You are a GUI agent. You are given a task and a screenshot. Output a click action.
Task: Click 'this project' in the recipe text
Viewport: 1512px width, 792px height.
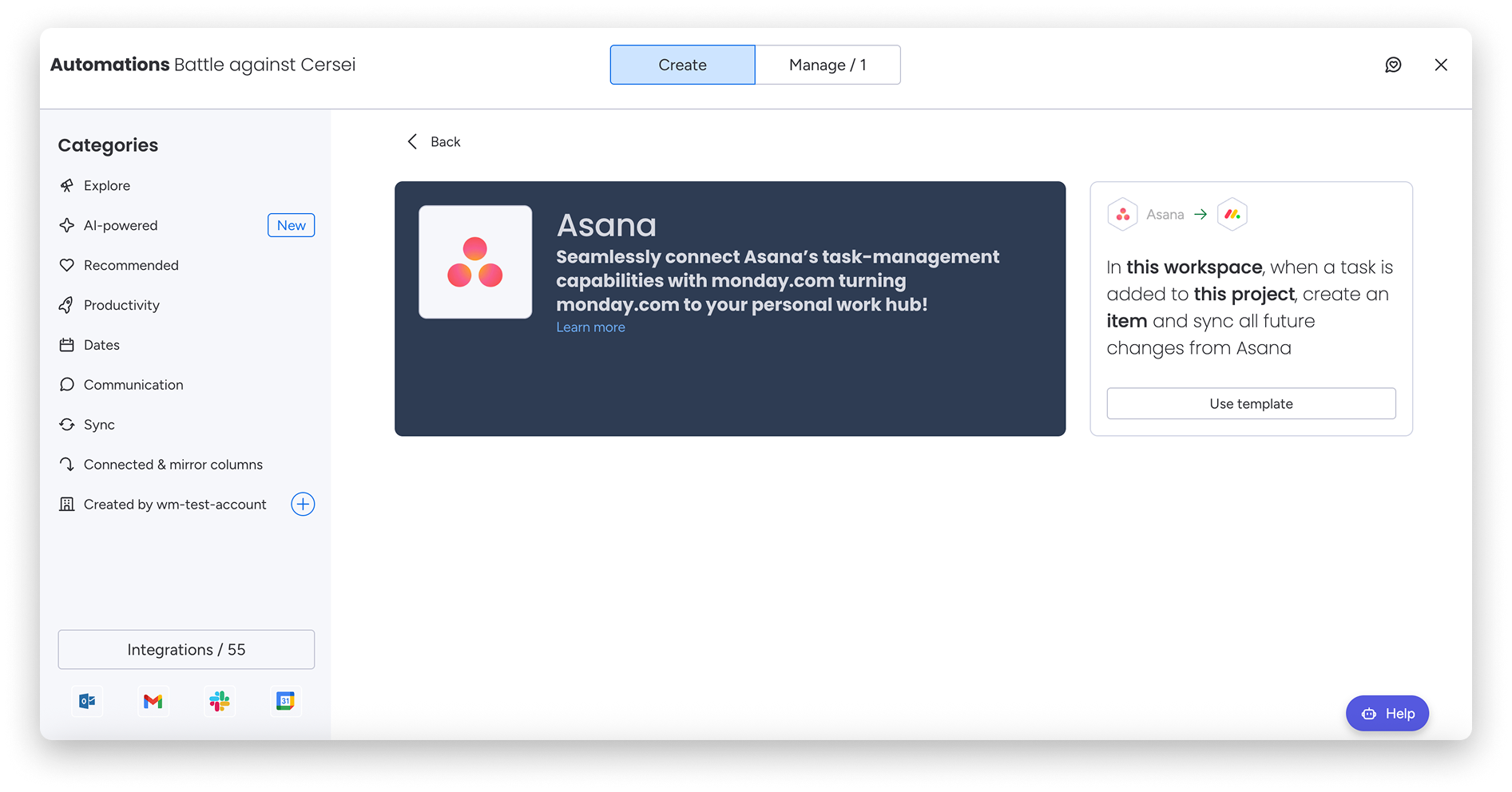pyautogui.click(x=1244, y=294)
